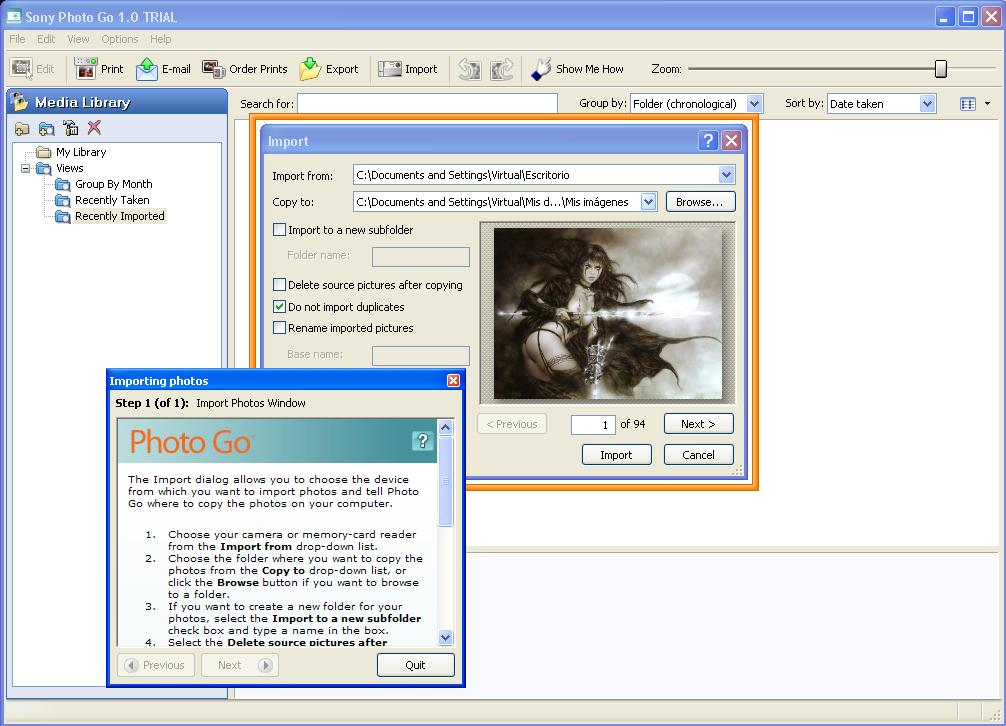
Task: Select the Views tree item
Action: click(69, 168)
